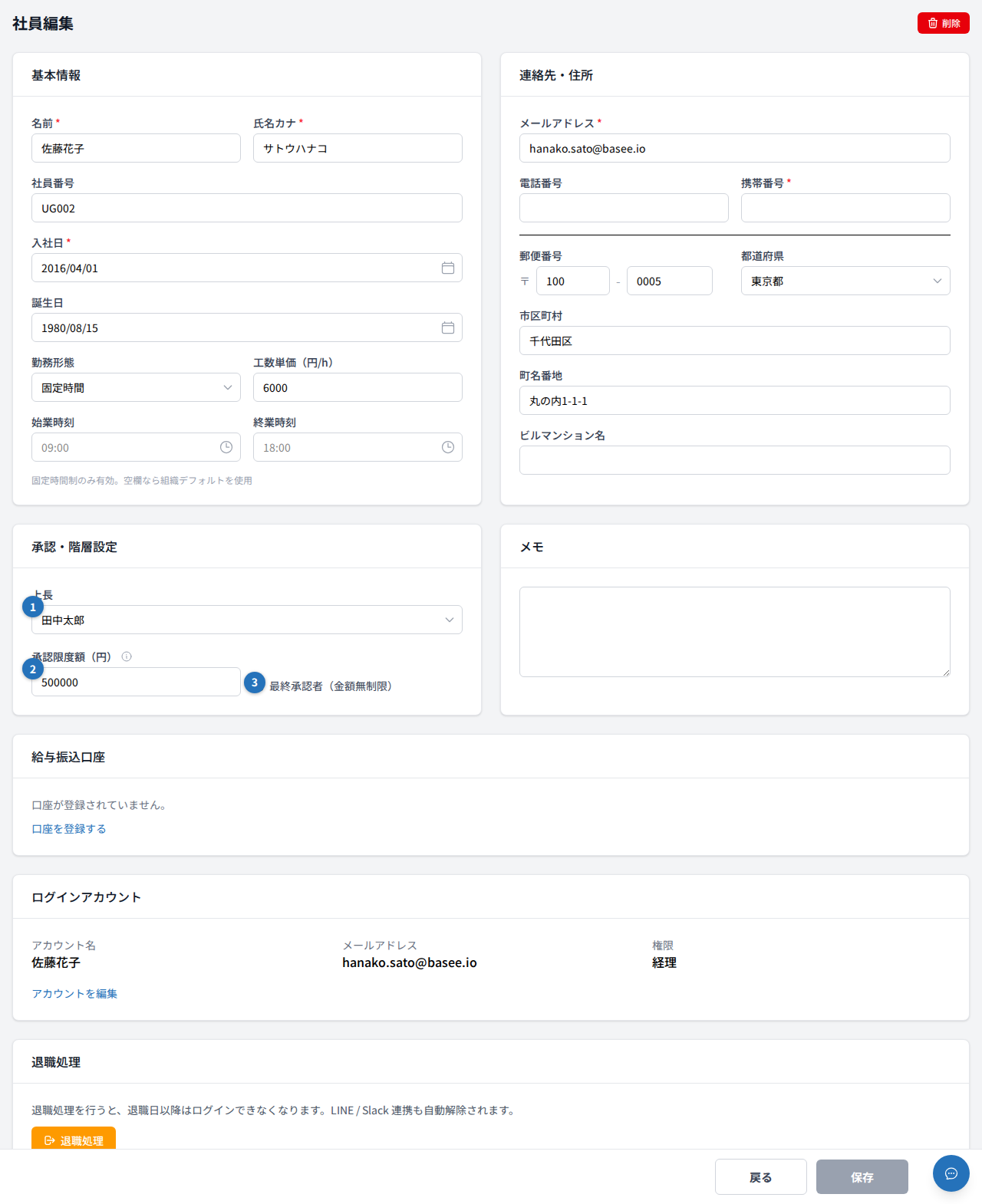Click the clock icon in 終業時刻
982x1204 pixels.
[x=448, y=447]
